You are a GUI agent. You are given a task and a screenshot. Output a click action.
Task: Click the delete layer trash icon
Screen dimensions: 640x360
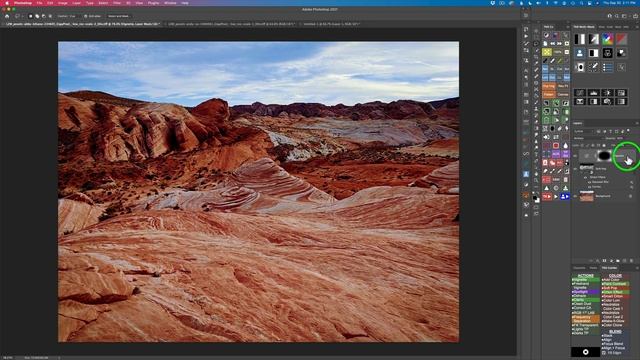pyautogui.click(x=631, y=260)
